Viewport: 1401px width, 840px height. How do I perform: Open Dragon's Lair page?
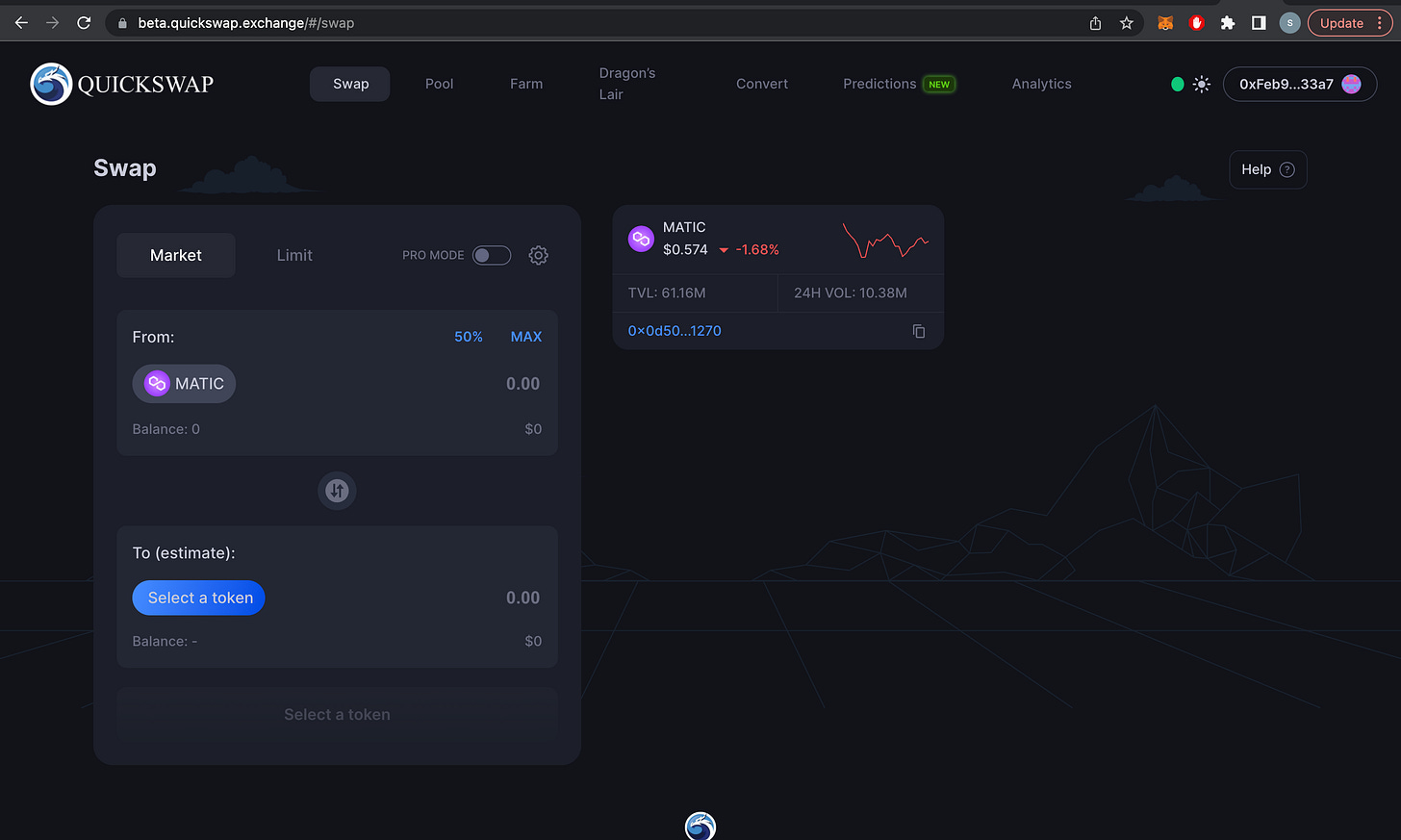(x=626, y=84)
